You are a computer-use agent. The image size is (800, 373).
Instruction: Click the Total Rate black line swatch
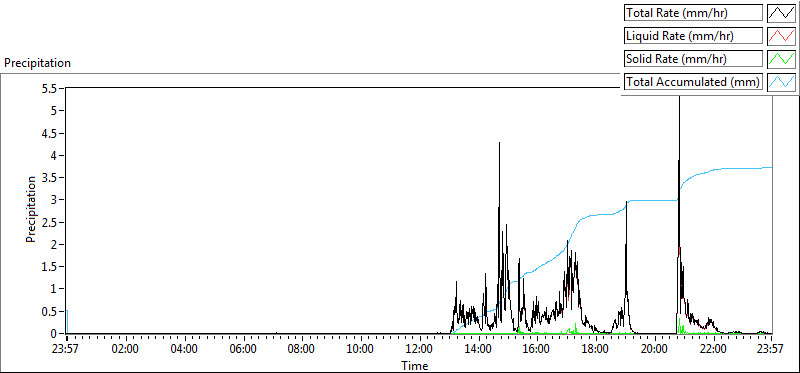coord(782,13)
